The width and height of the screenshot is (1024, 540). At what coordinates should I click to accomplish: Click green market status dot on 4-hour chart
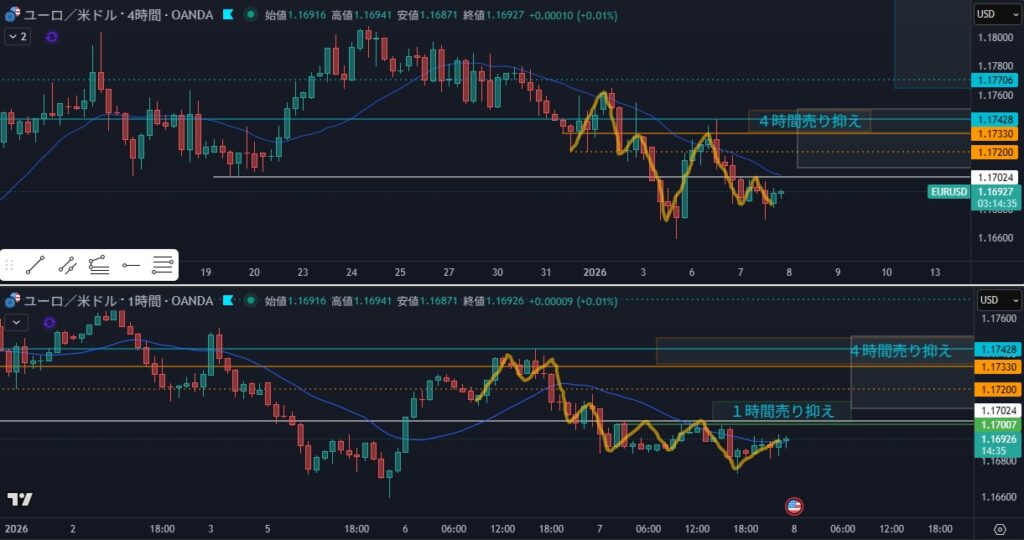249,15
